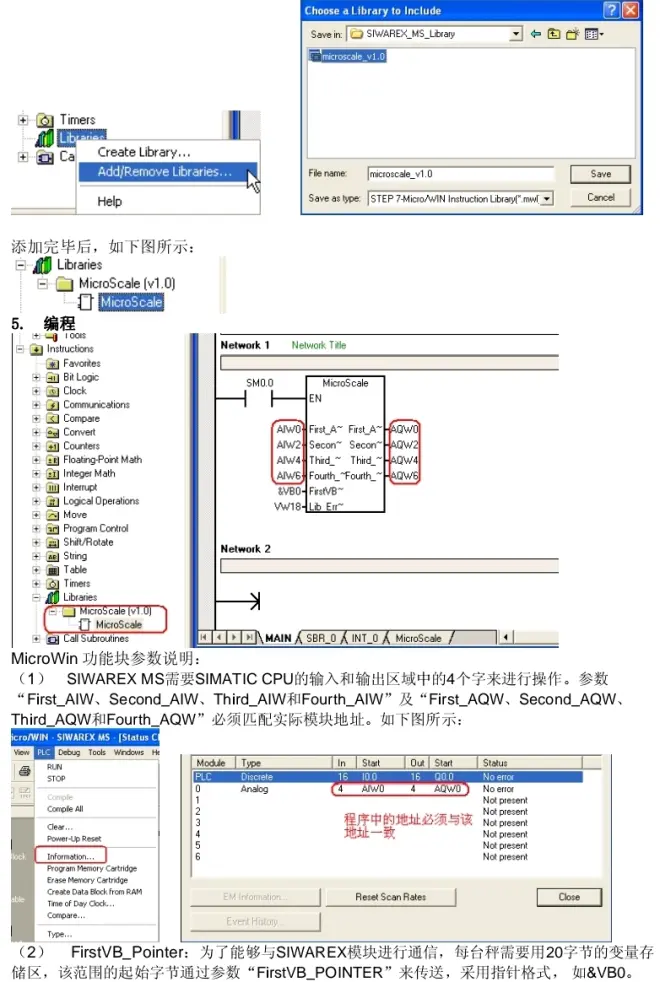Open the Debug menu

pyautogui.click(x=69, y=752)
